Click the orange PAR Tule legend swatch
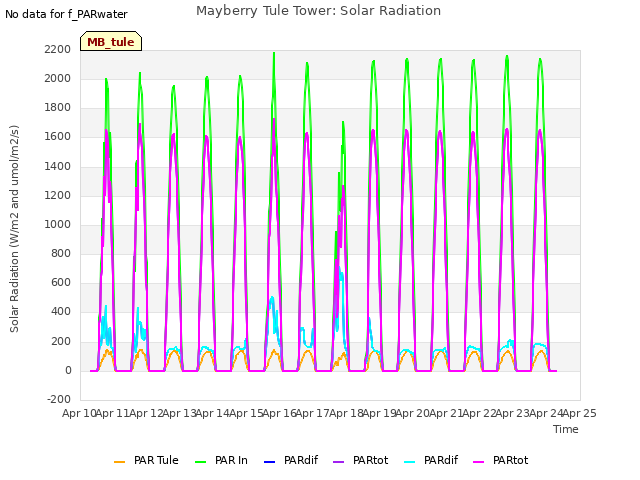This screenshot has width=640, height=480. pos(119,462)
